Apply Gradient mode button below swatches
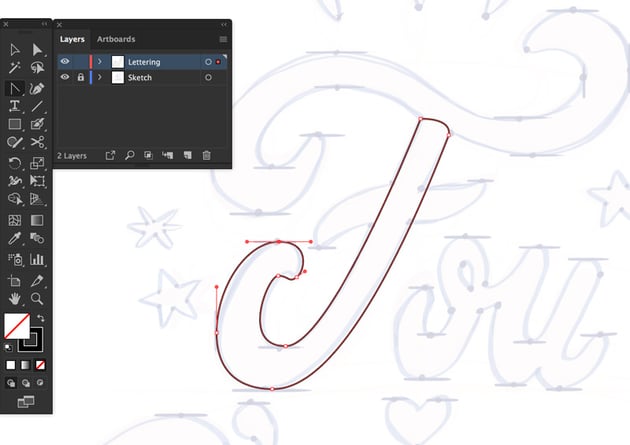Screen dimensions: 630x445 point(25,365)
